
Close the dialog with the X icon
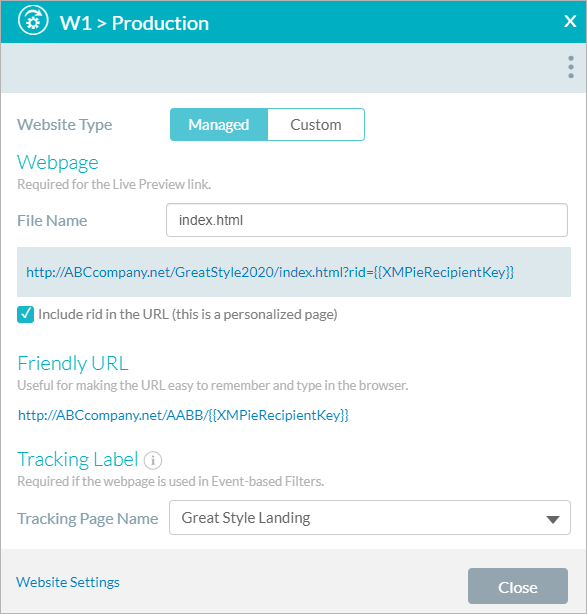point(570,21)
